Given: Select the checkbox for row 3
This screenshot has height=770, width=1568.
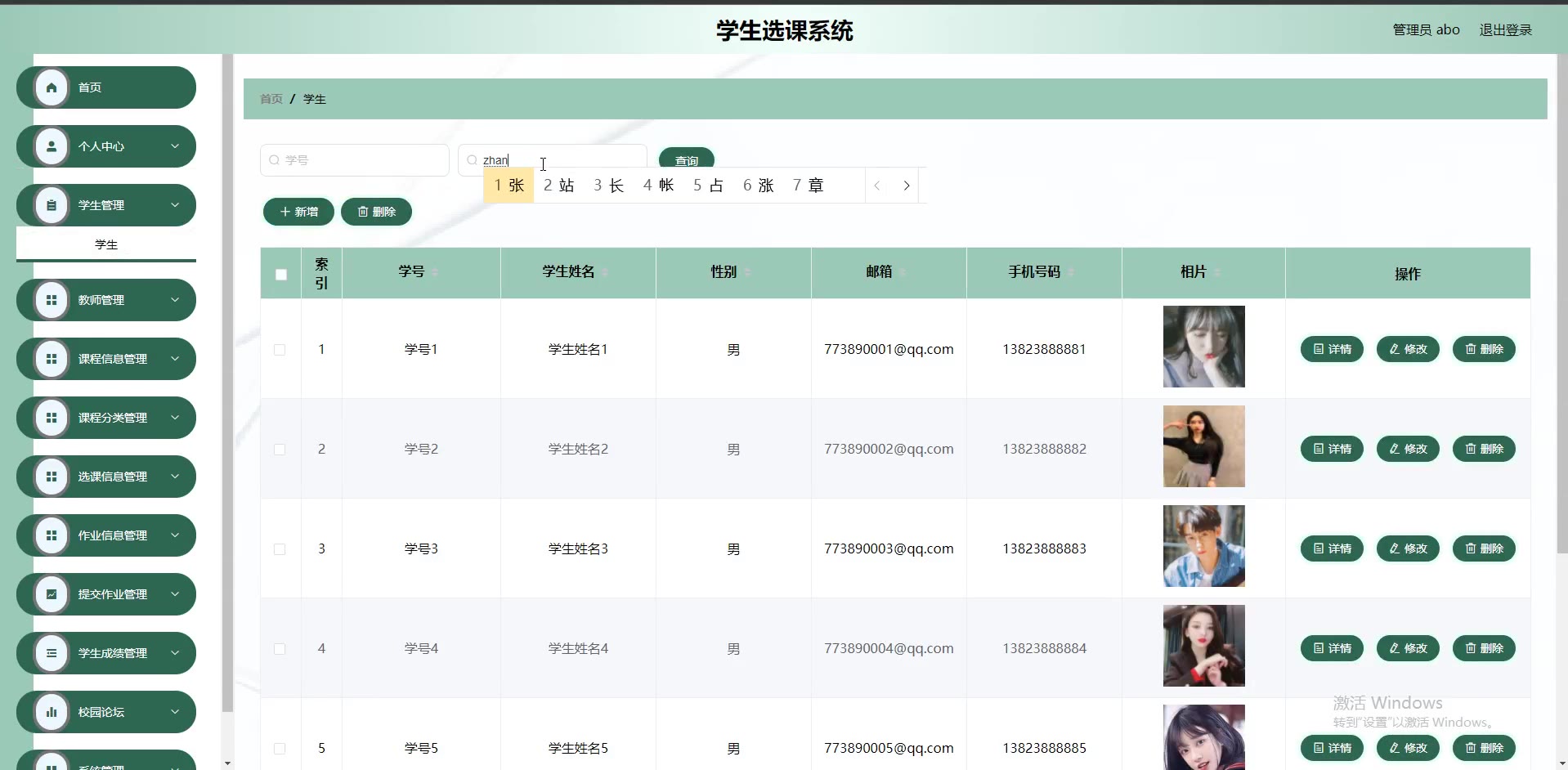Looking at the screenshot, I should click(x=280, y=549).
